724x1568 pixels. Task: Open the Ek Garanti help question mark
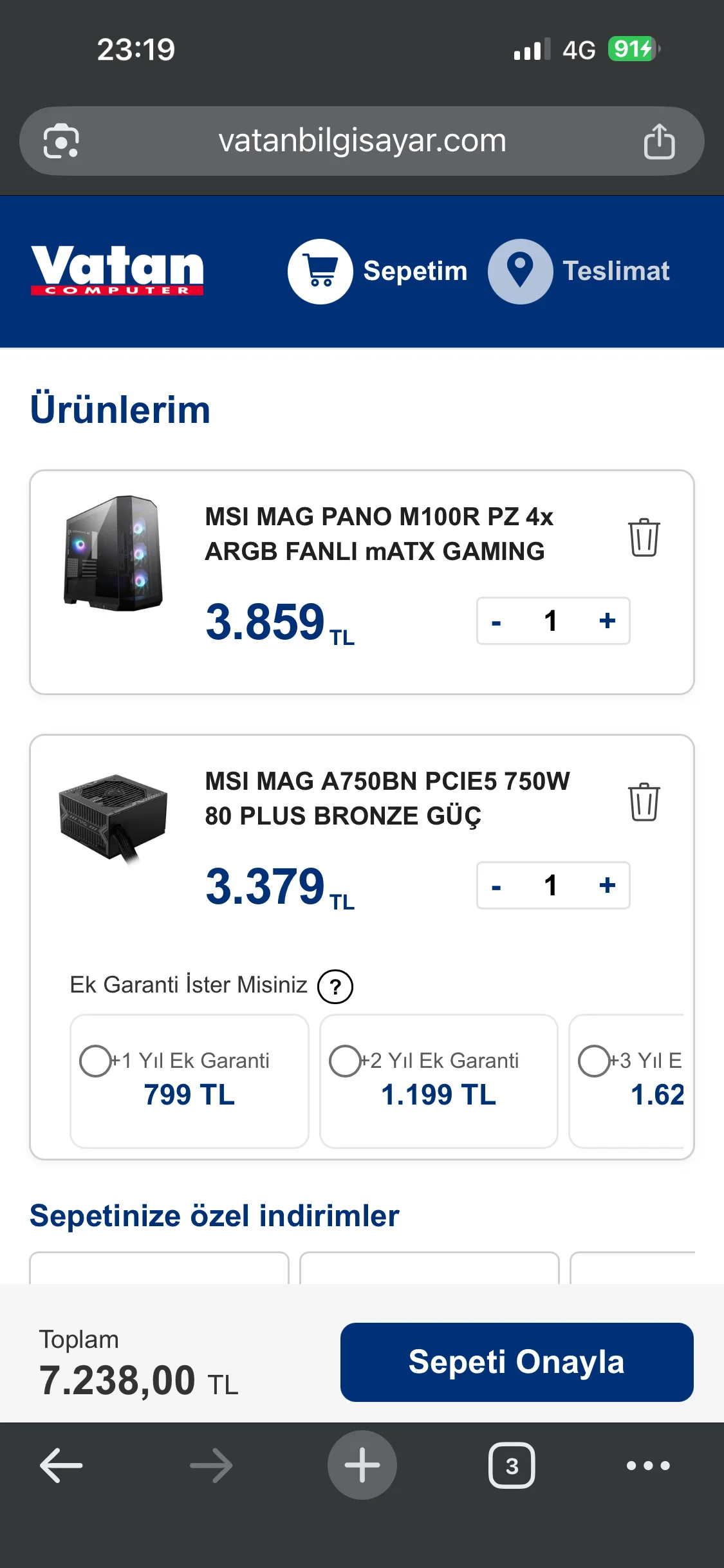(x=335, y=987)
